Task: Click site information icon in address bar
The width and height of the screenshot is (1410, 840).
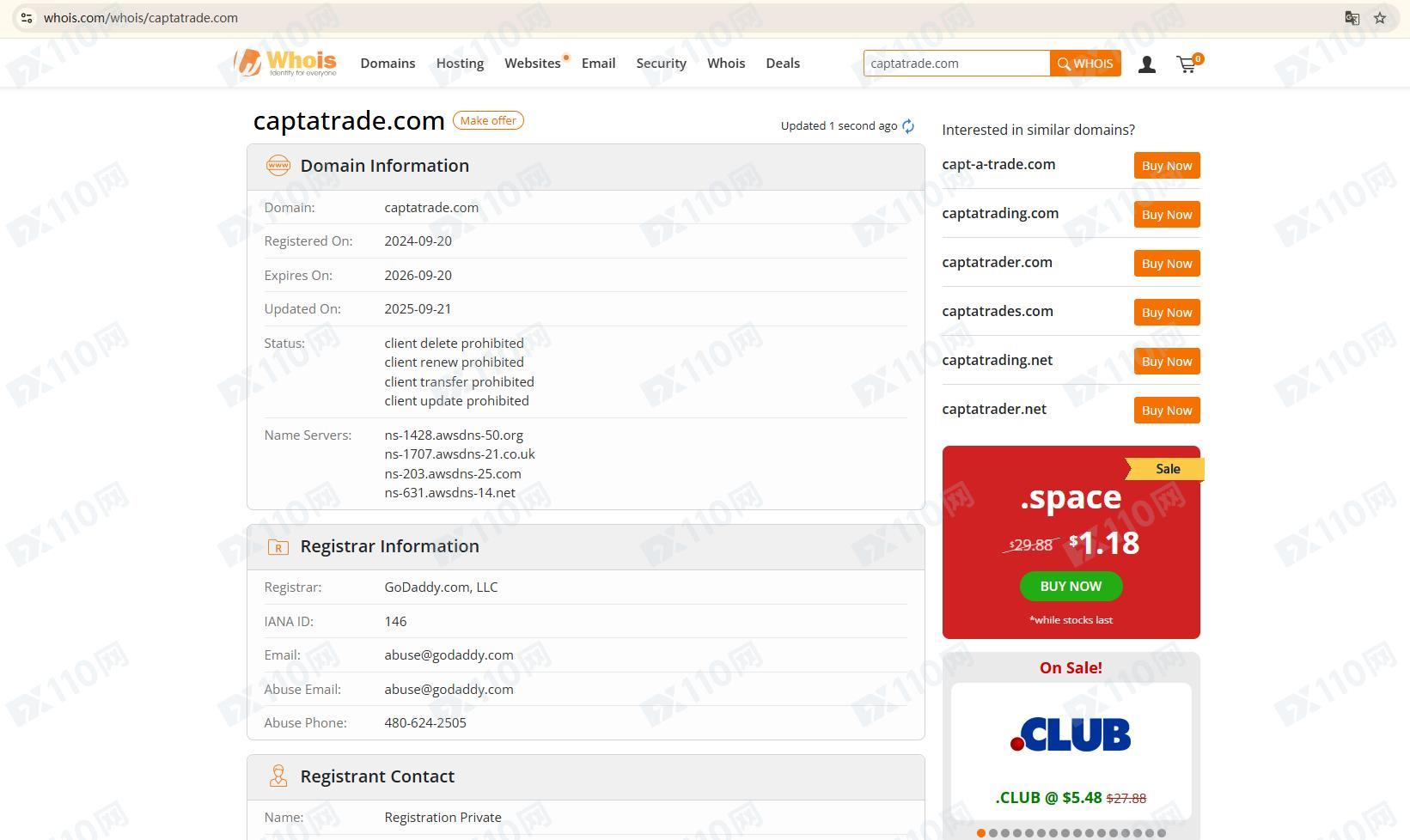Action: coord(27,18)
